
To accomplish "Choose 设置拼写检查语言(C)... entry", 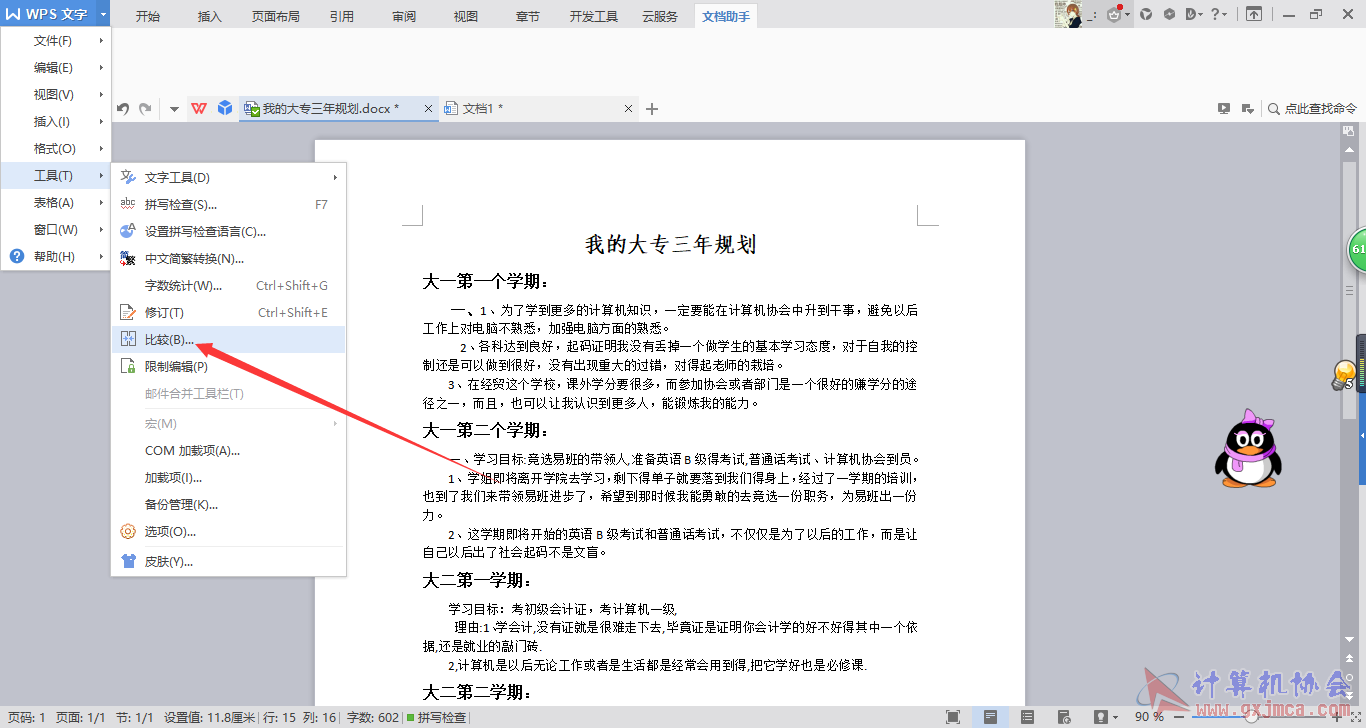I will pyautogui.click(x=228, y=232).
